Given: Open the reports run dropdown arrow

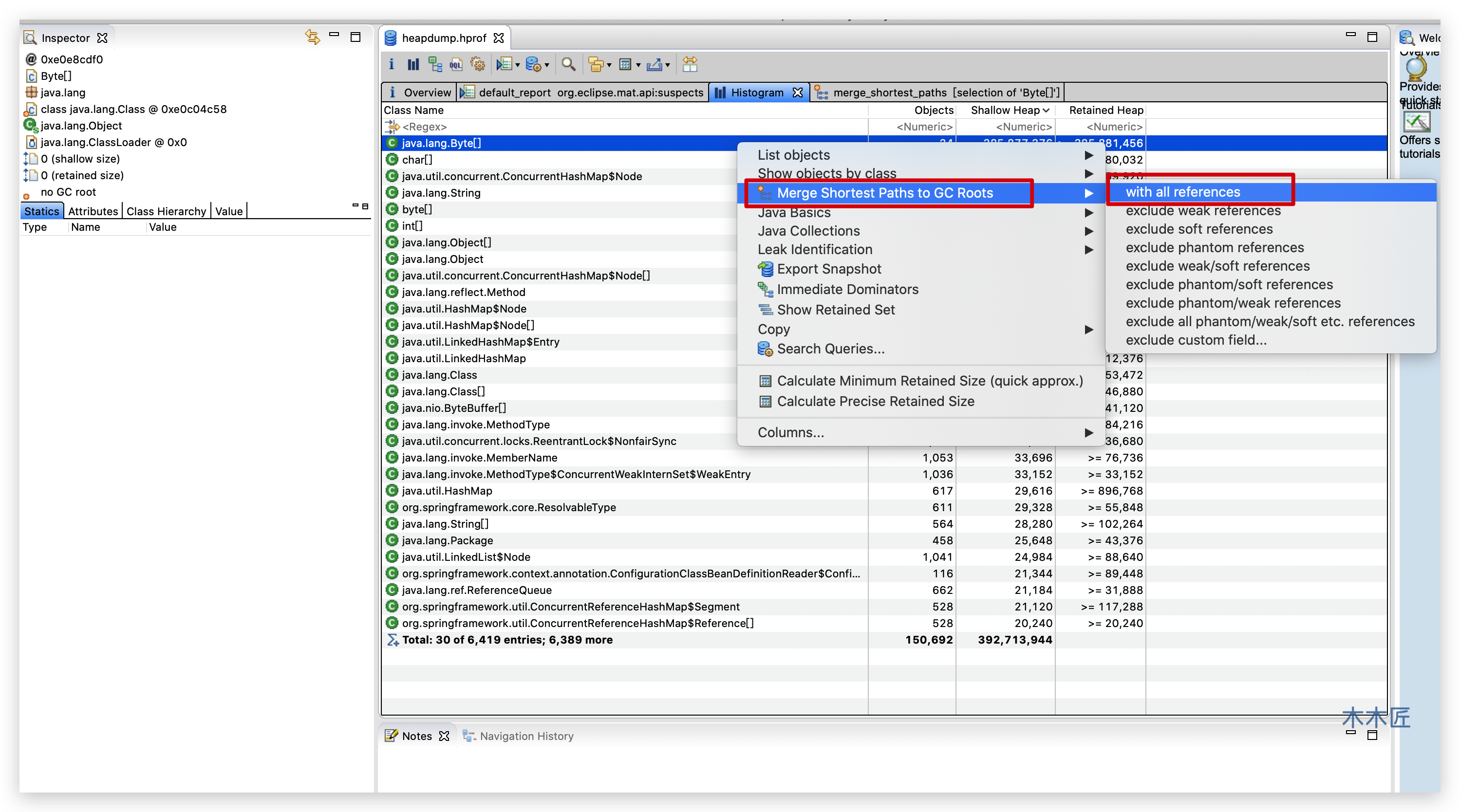Looking at the screenshot, I should (518, 66).
